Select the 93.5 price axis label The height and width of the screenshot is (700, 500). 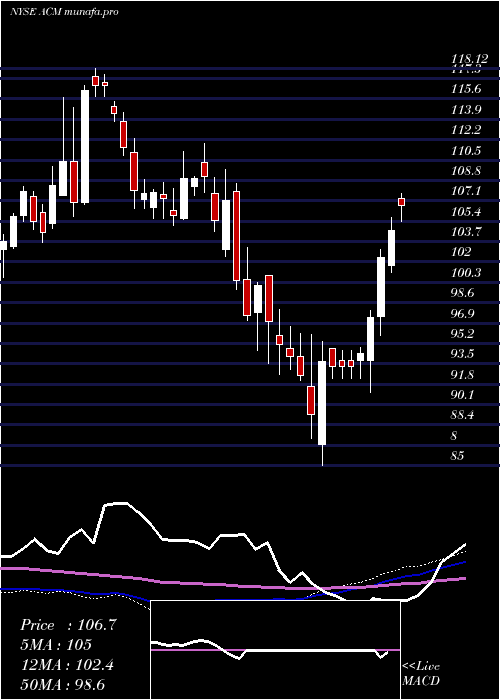coord(464,354)
